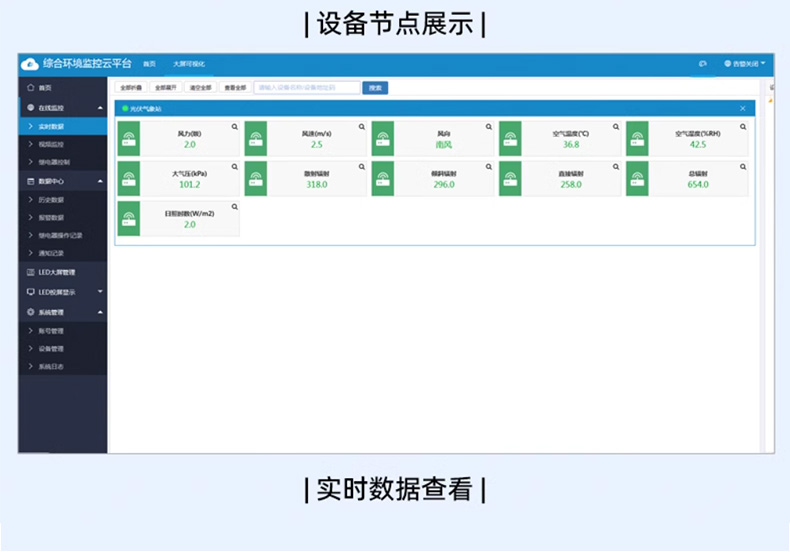
Task: Open the 倾斜辐射 magnifier icon
Action: point(489,167)
